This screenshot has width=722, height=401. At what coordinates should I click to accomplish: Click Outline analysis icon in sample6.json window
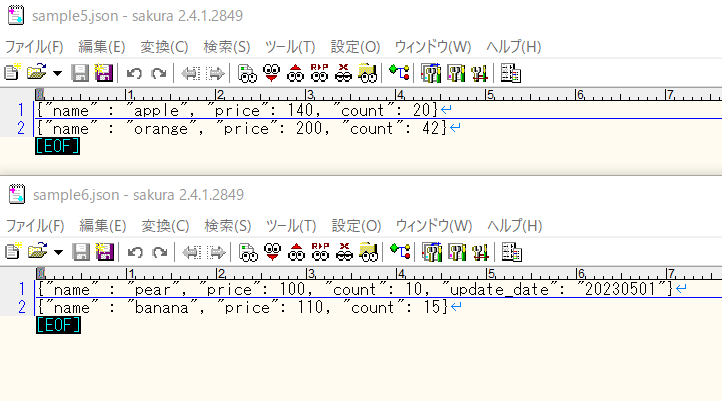tap(401, 252)
